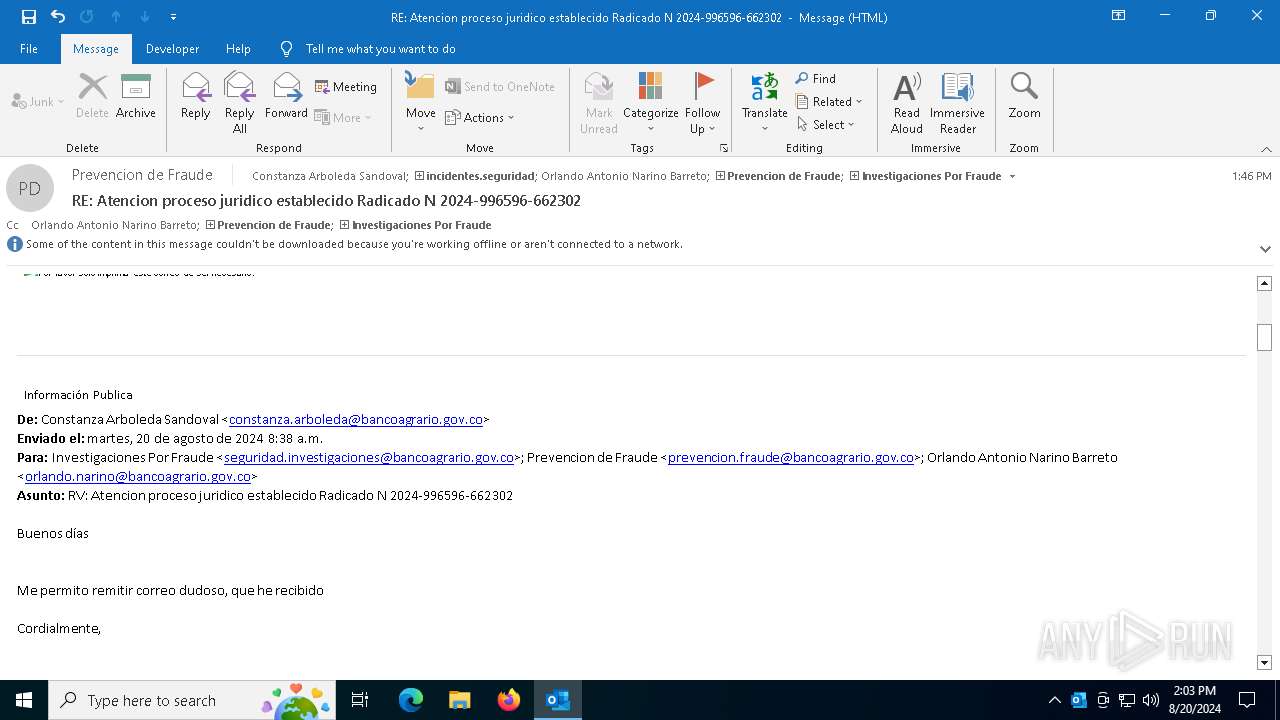
Task: Mark the message as Unread
Action: (x=599, y=103)
